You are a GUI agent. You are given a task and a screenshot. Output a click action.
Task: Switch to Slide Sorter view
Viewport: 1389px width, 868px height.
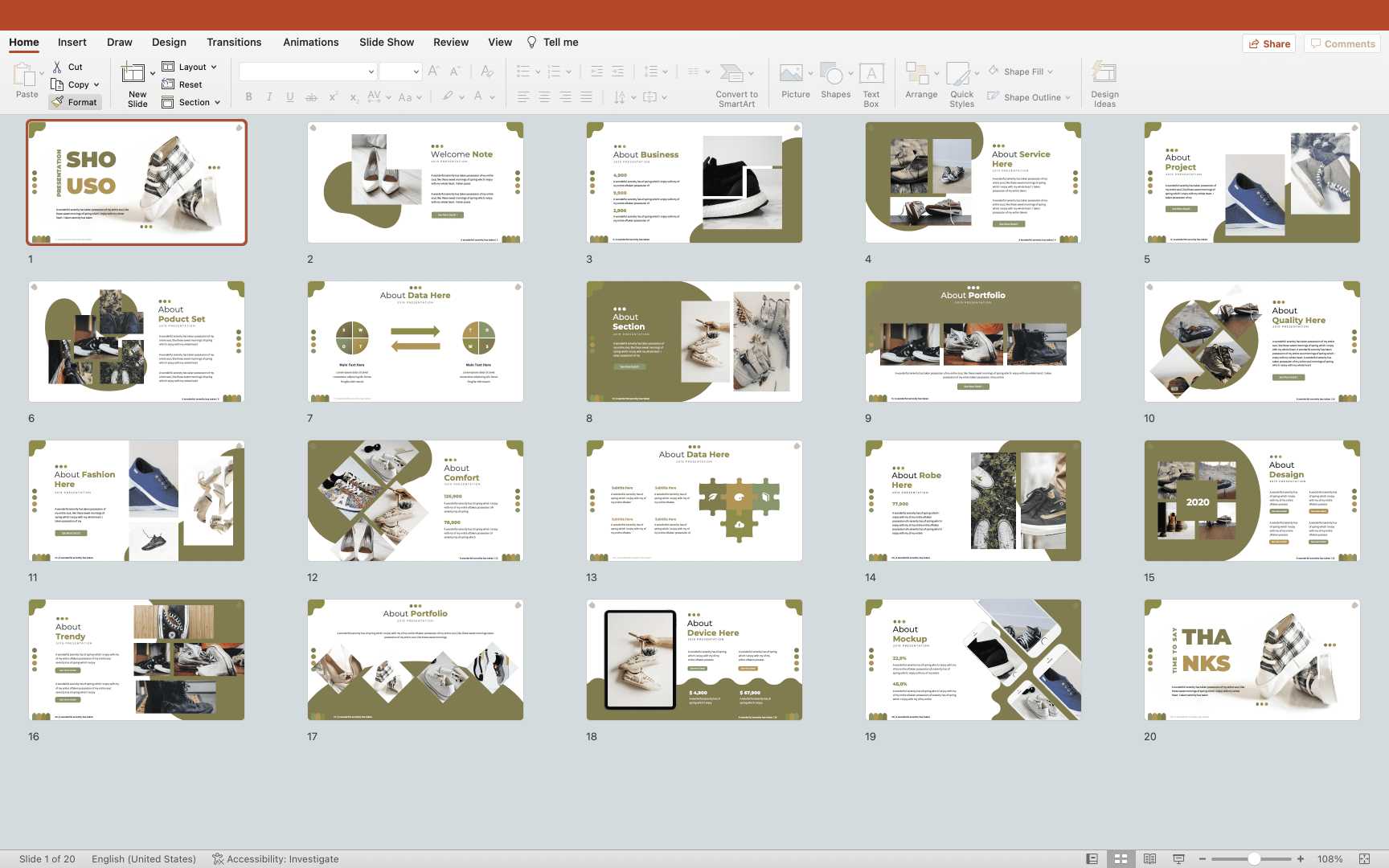point(1121,858)
